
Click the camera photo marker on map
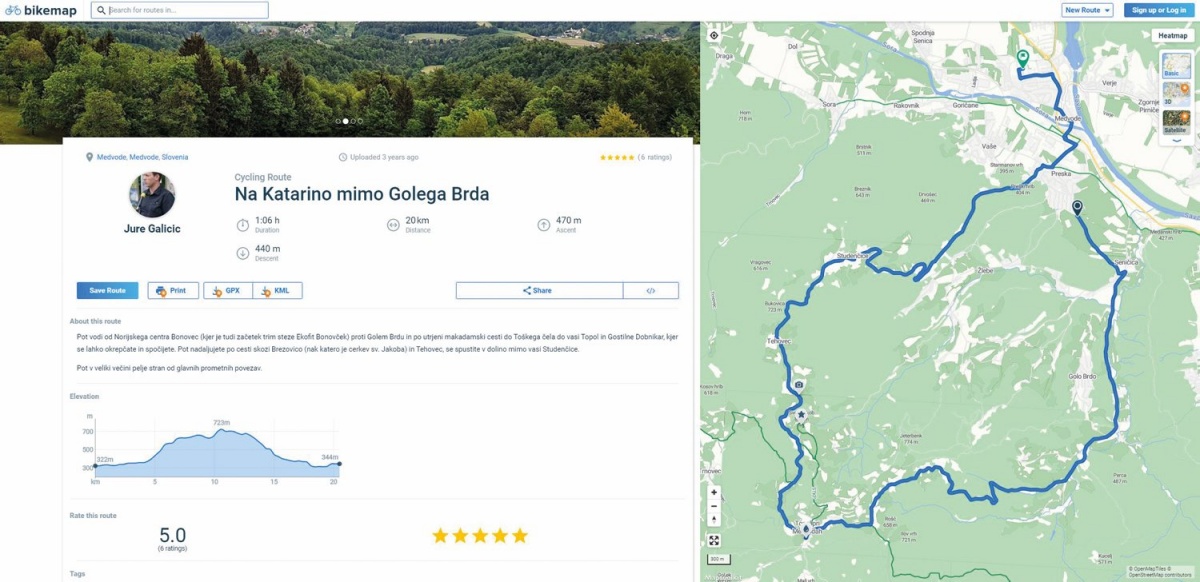coord(799,385)
